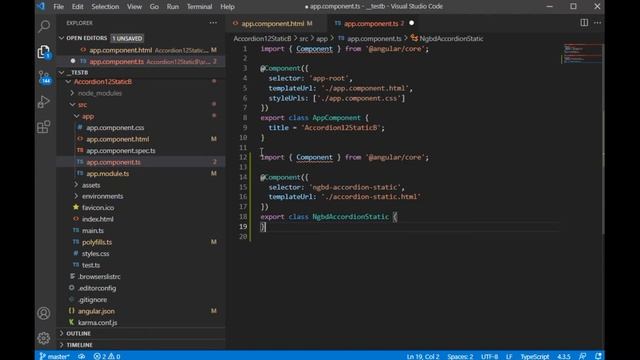Viewport: 640px width, 360px height.
Task: Open app.component.spec.ts in file tree
Action: coord(121,151)
